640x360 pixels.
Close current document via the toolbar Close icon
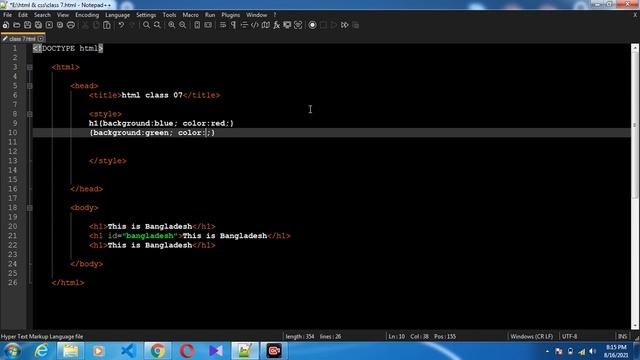[49, 25]
